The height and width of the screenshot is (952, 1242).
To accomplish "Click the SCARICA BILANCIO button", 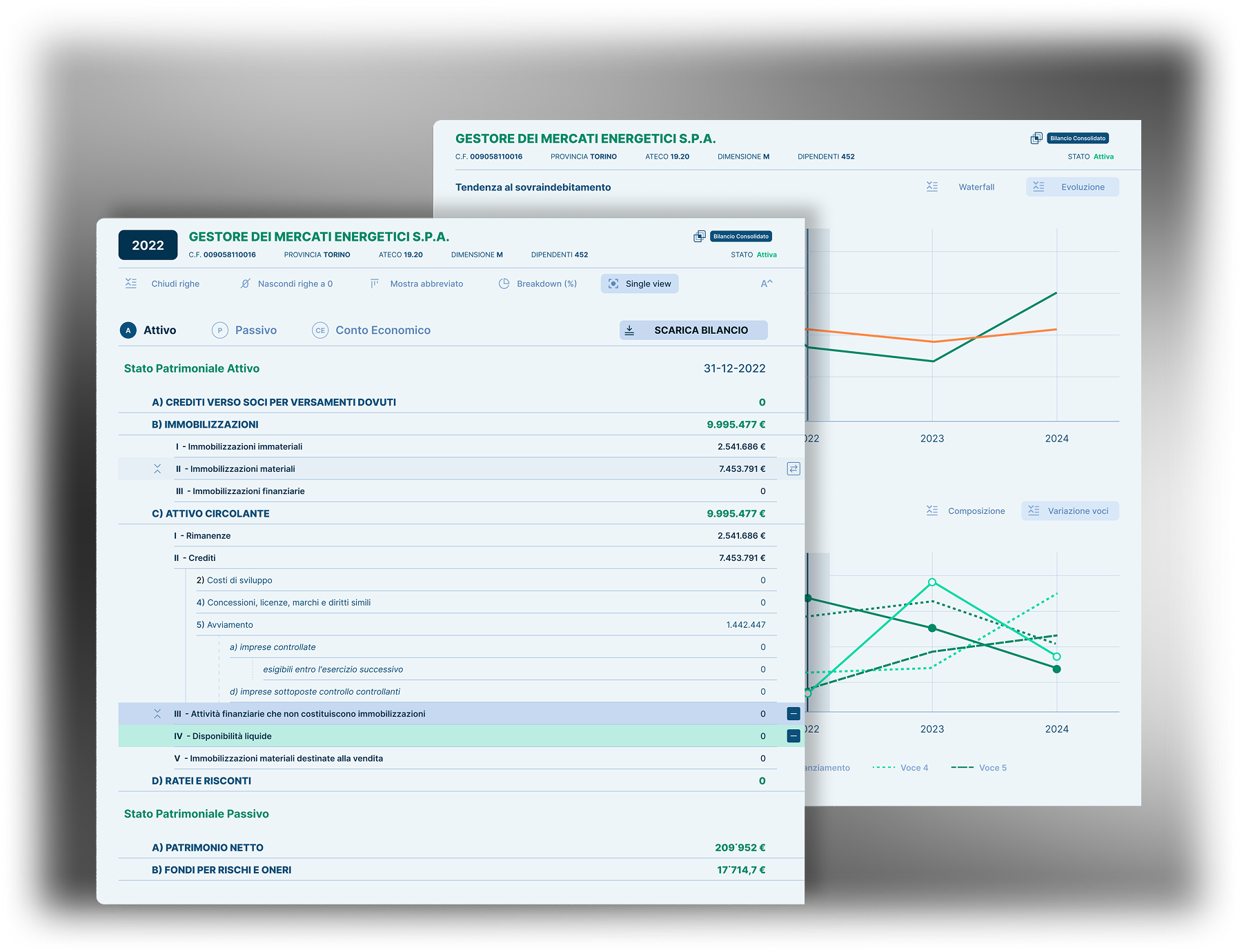I will [x=693, y=330].
